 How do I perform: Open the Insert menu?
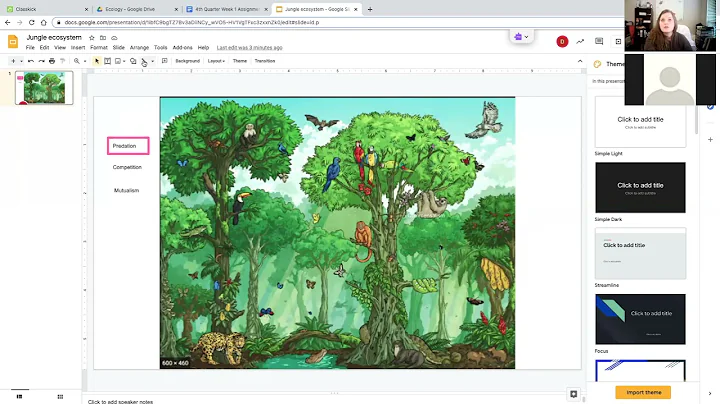coord(78,48)
